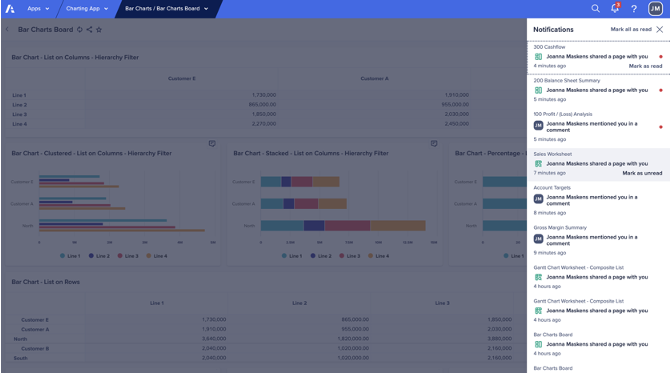Expand the Charting App dropdown
Image resolution: width=670 pixels, height=374 pixels.
(x=87, y=9)
